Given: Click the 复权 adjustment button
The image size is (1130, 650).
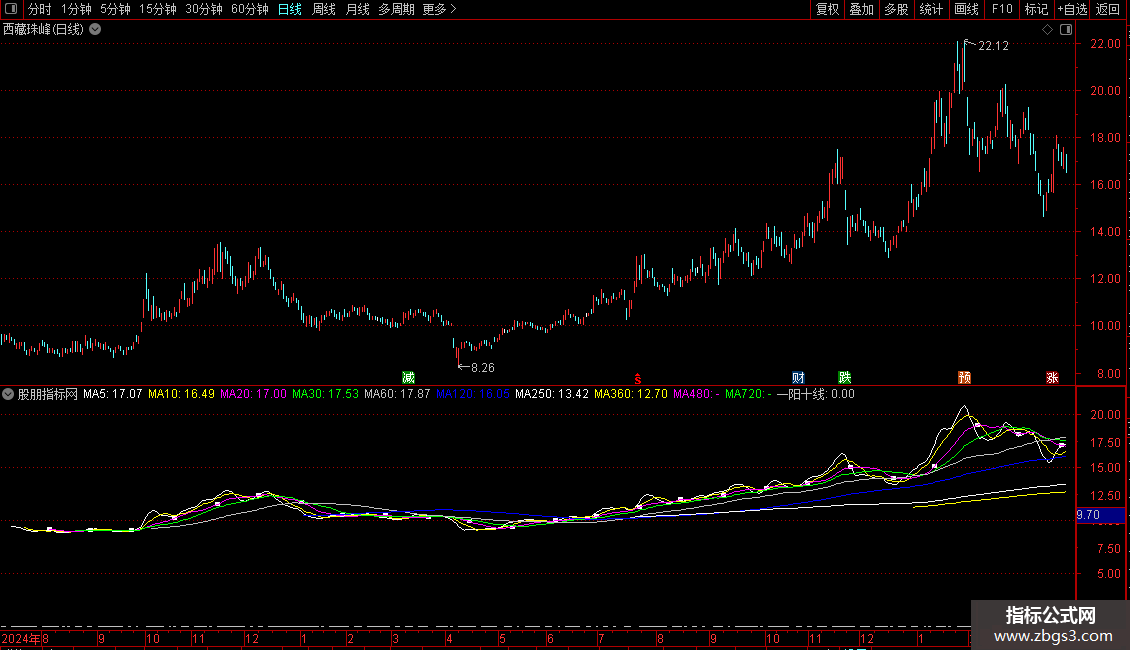Looking at the screenshot, I should (x=827, y=9).
